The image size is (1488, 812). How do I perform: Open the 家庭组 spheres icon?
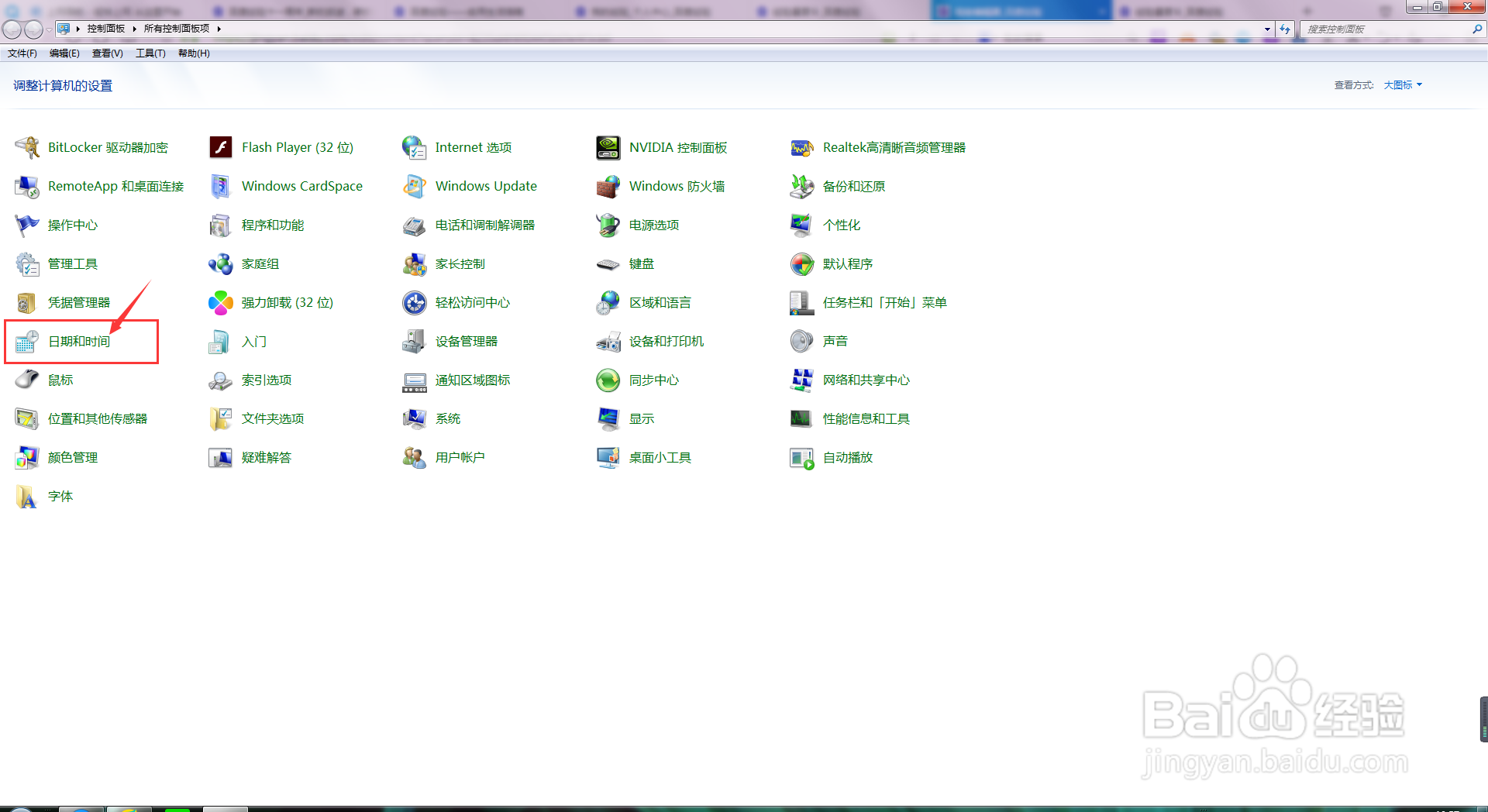tap(221, 263)
